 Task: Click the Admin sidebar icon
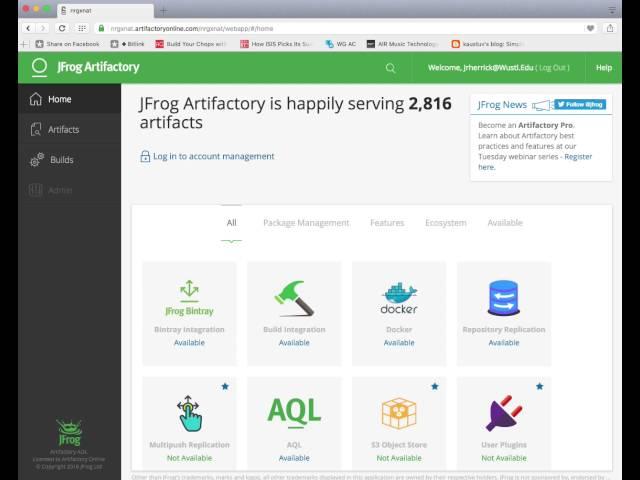[36, 190]
